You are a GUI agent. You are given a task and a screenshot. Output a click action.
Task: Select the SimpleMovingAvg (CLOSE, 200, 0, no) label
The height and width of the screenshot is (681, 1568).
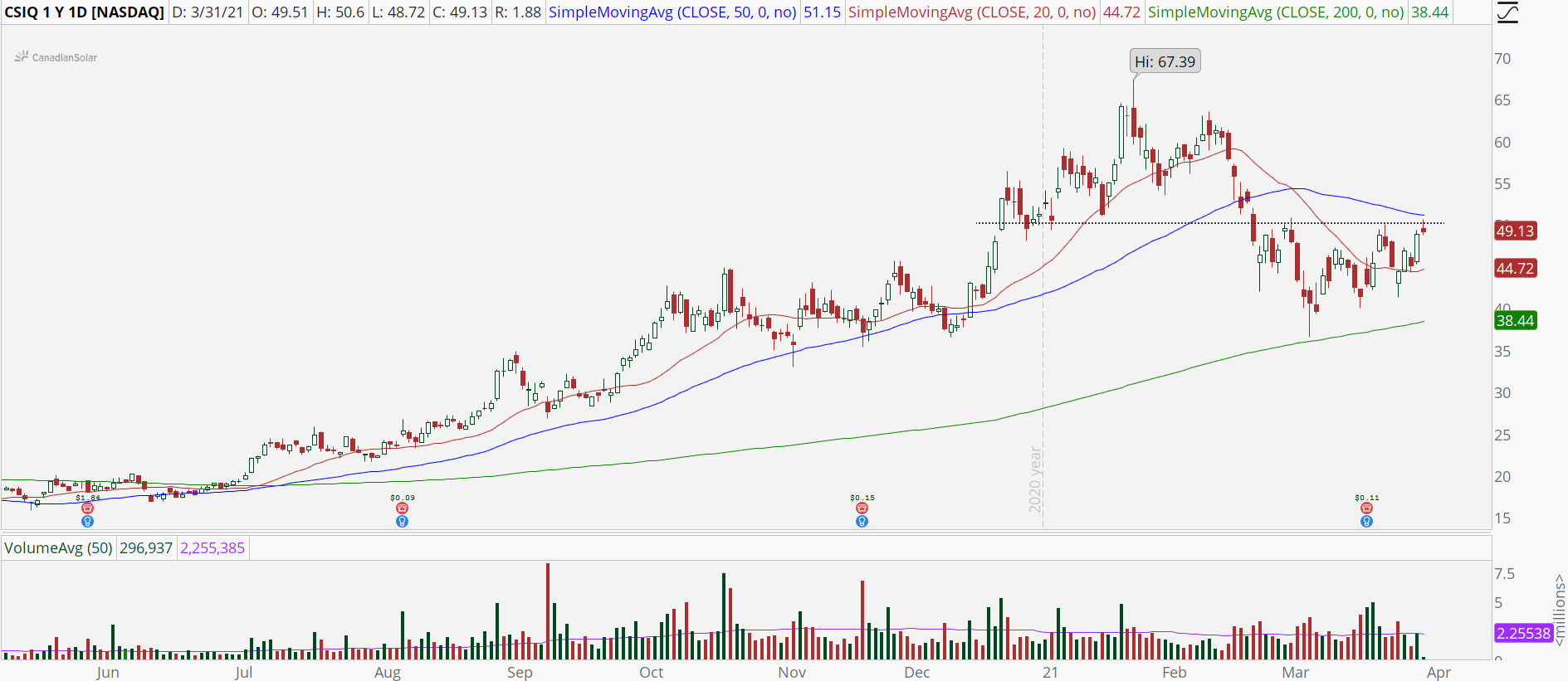(1276, 12)
